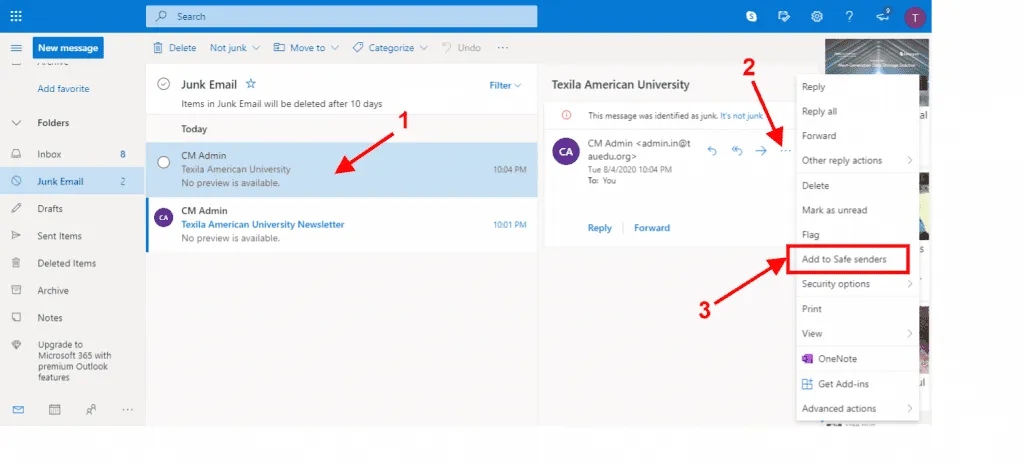Choose Print from the context menu

point(857,309)
